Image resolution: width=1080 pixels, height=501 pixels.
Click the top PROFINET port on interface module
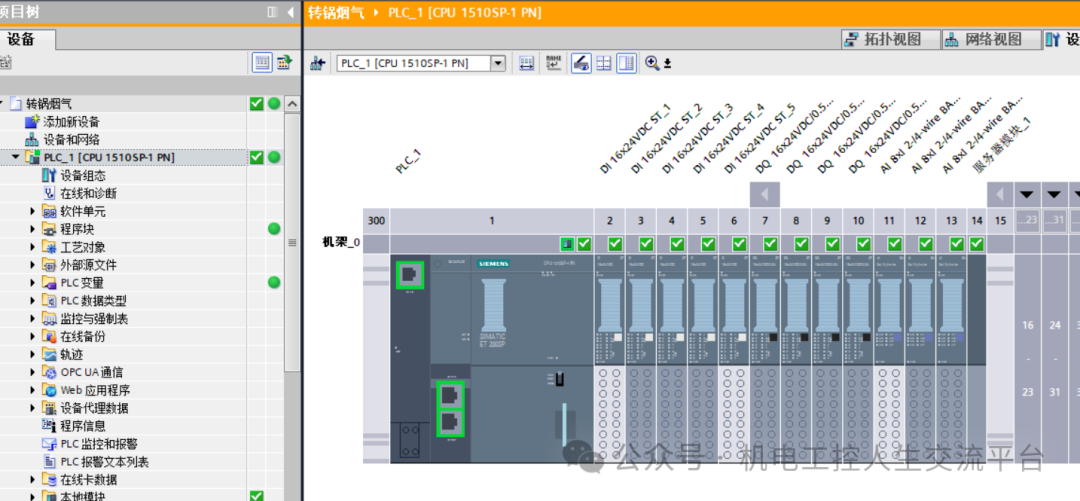409,275
